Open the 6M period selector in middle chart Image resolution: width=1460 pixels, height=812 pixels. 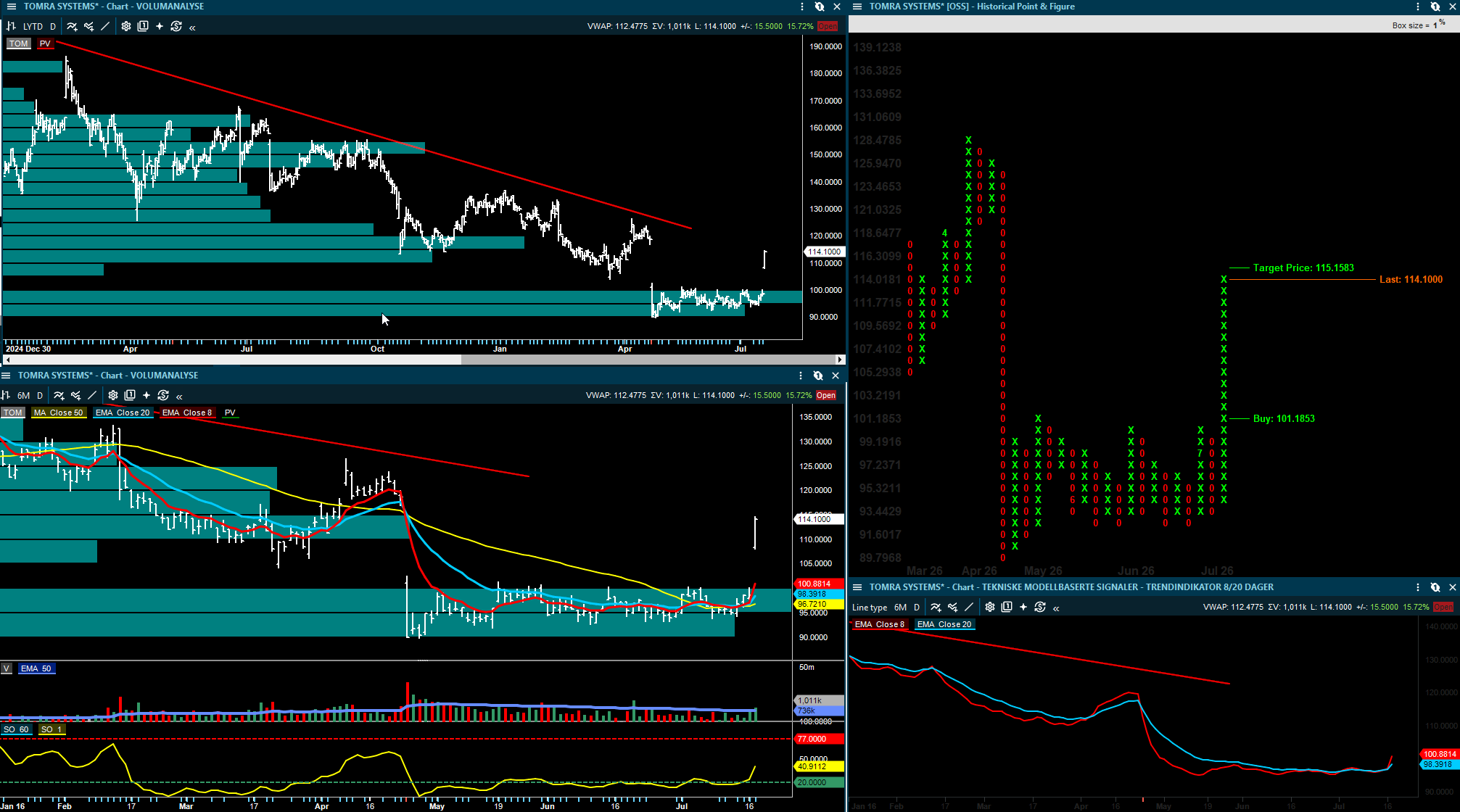(x=24, y=395)
